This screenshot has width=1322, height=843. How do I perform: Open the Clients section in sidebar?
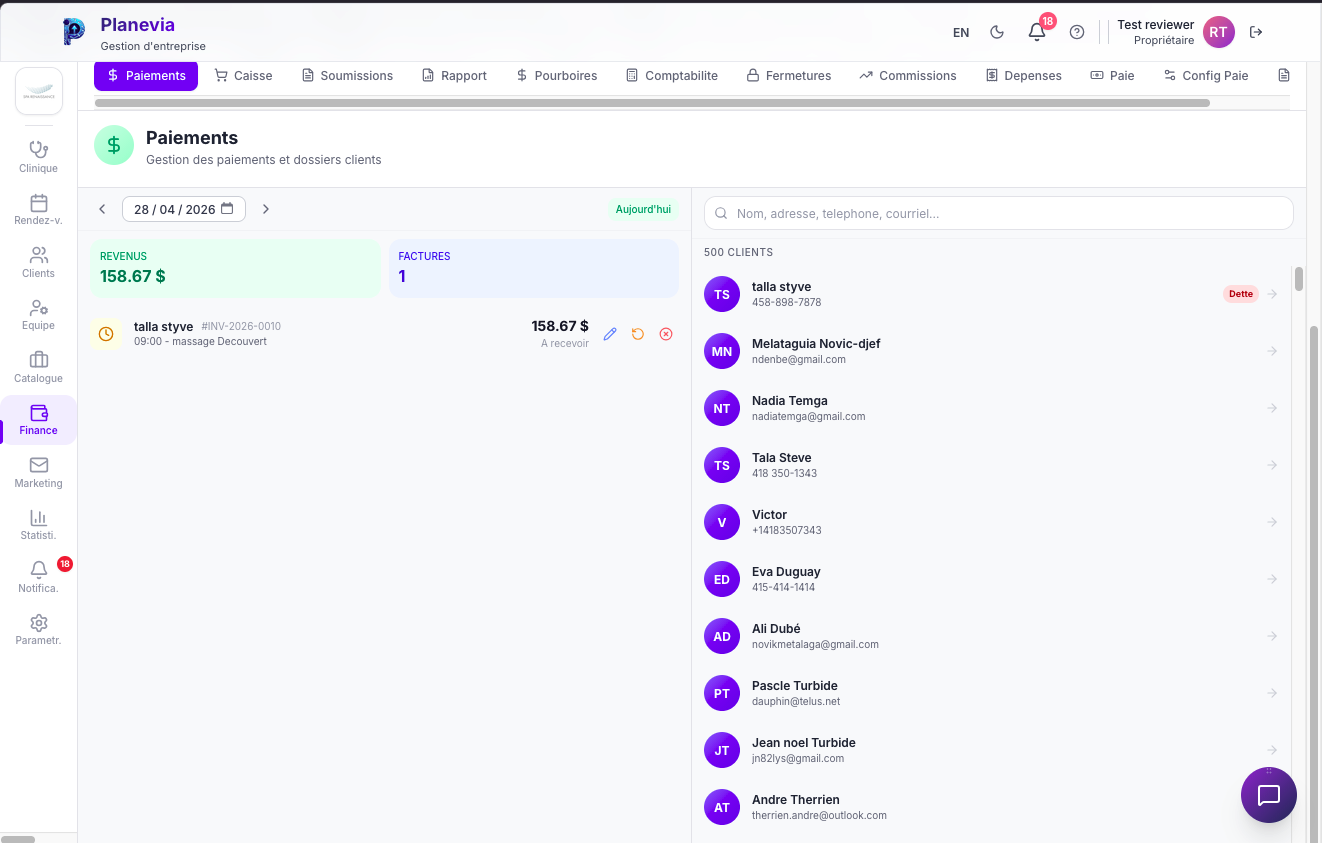click(38, 262)
